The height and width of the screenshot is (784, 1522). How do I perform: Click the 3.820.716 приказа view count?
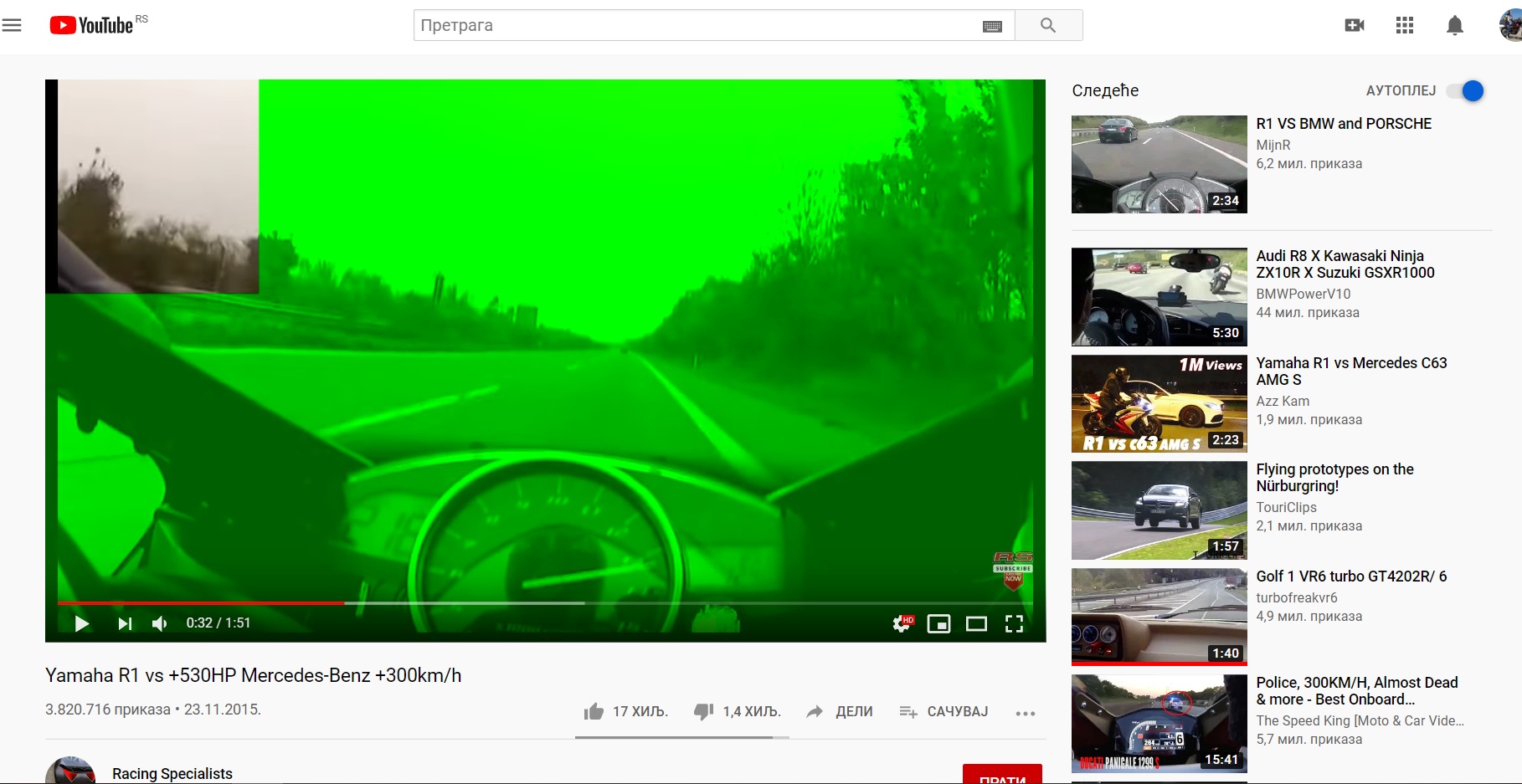point(108,710)
